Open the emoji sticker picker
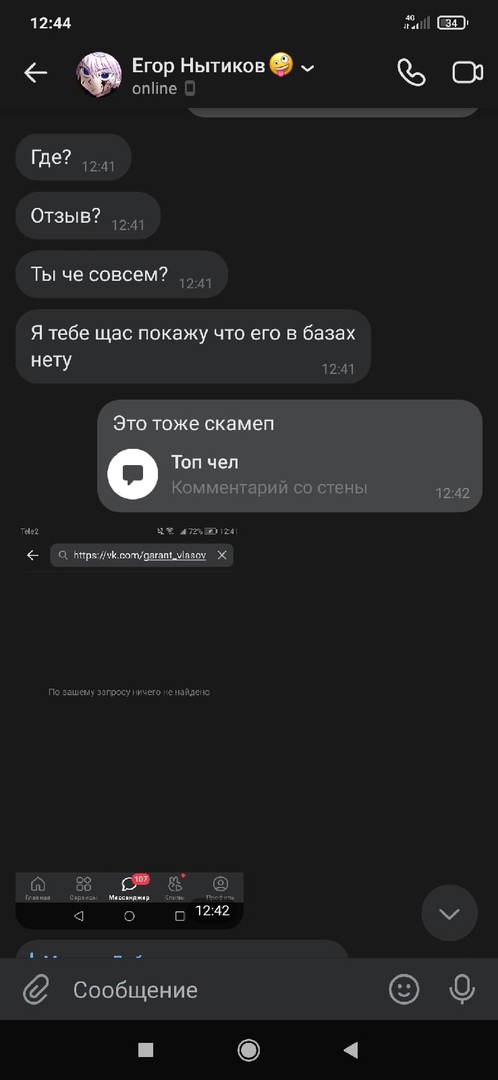The image size is (498, 1080). click(404, 990)
